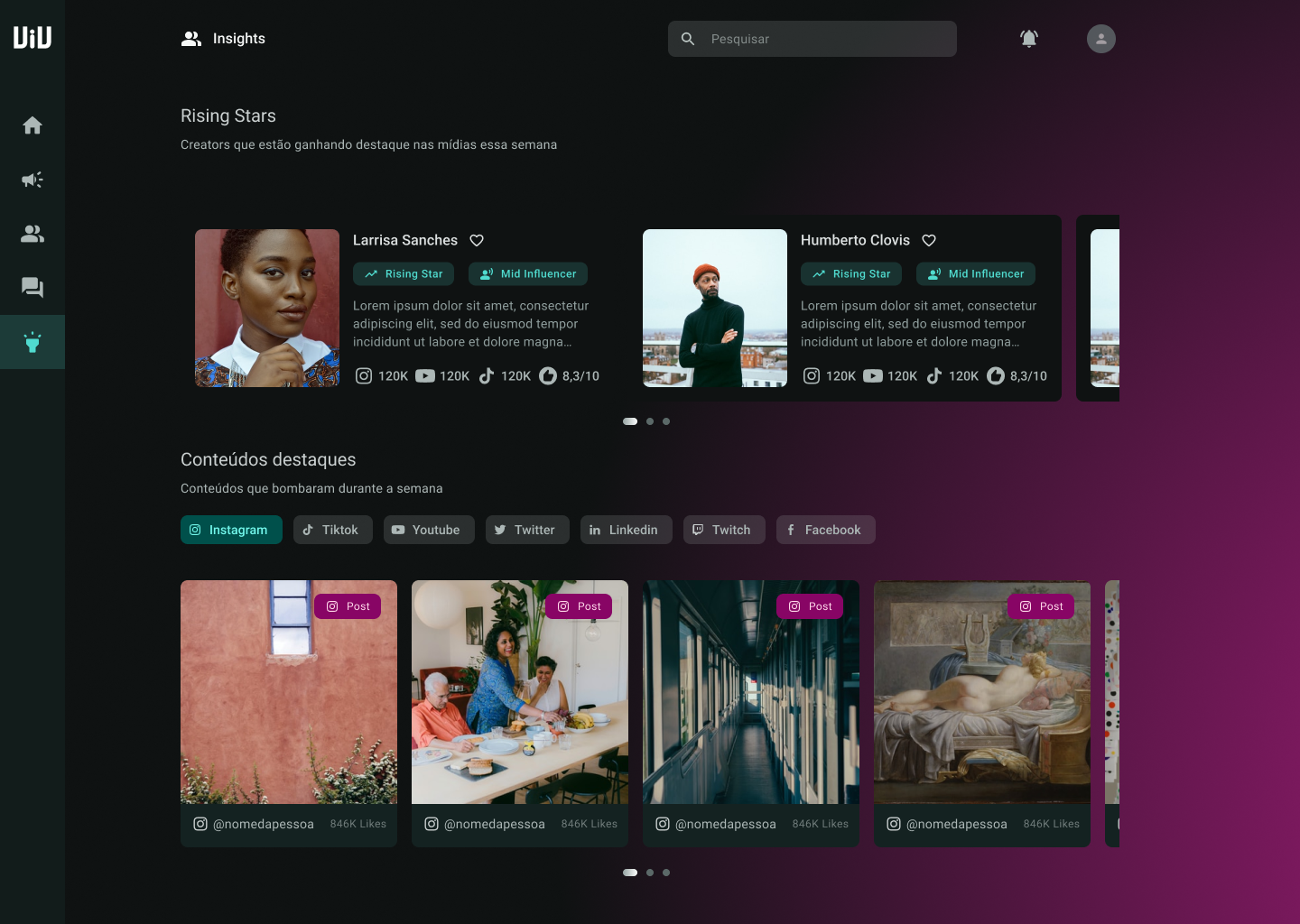Click the Conteúdos destaques heading

click(x=268, y=459)
